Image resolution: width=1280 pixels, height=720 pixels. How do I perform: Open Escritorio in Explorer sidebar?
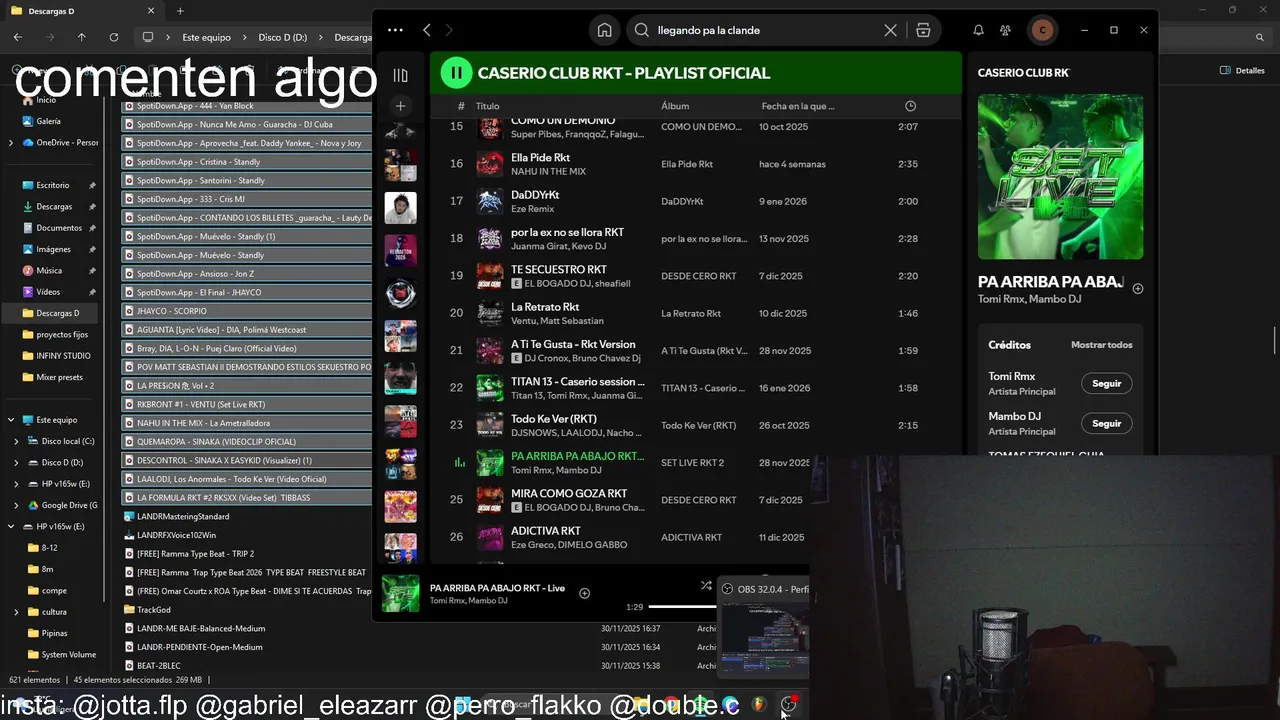tap(52, 185)
